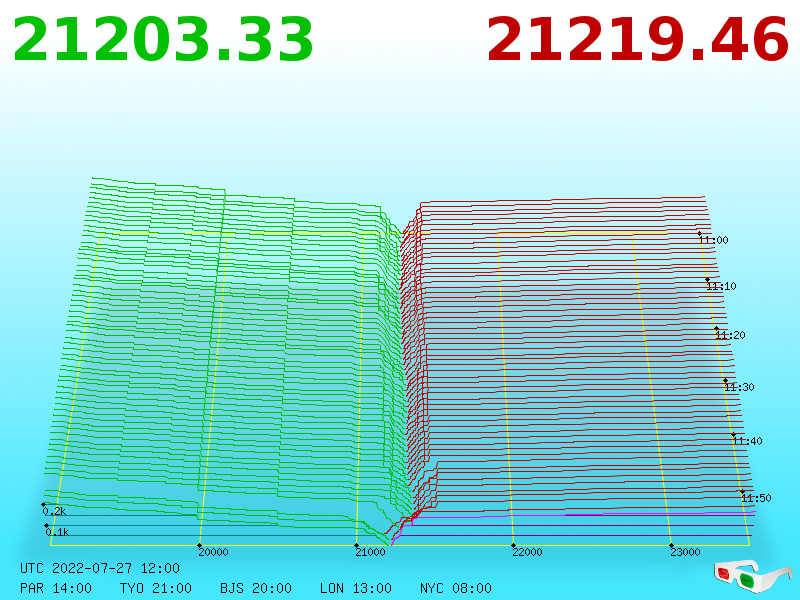Click the NYC 08:00 city time
The image size is (800, 600).
tap(456, 588)
